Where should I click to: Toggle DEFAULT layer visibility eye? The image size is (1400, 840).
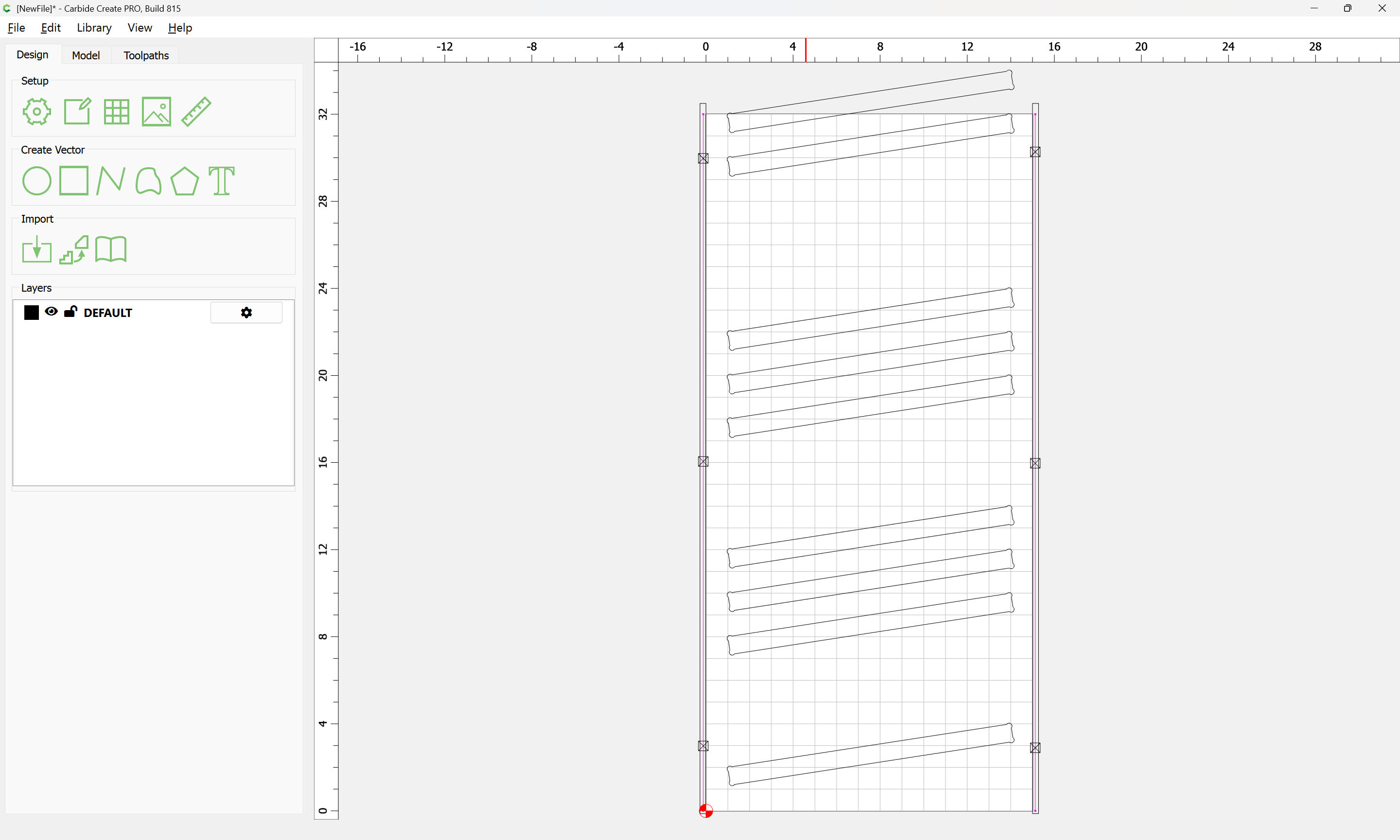(x=52, y=311)
